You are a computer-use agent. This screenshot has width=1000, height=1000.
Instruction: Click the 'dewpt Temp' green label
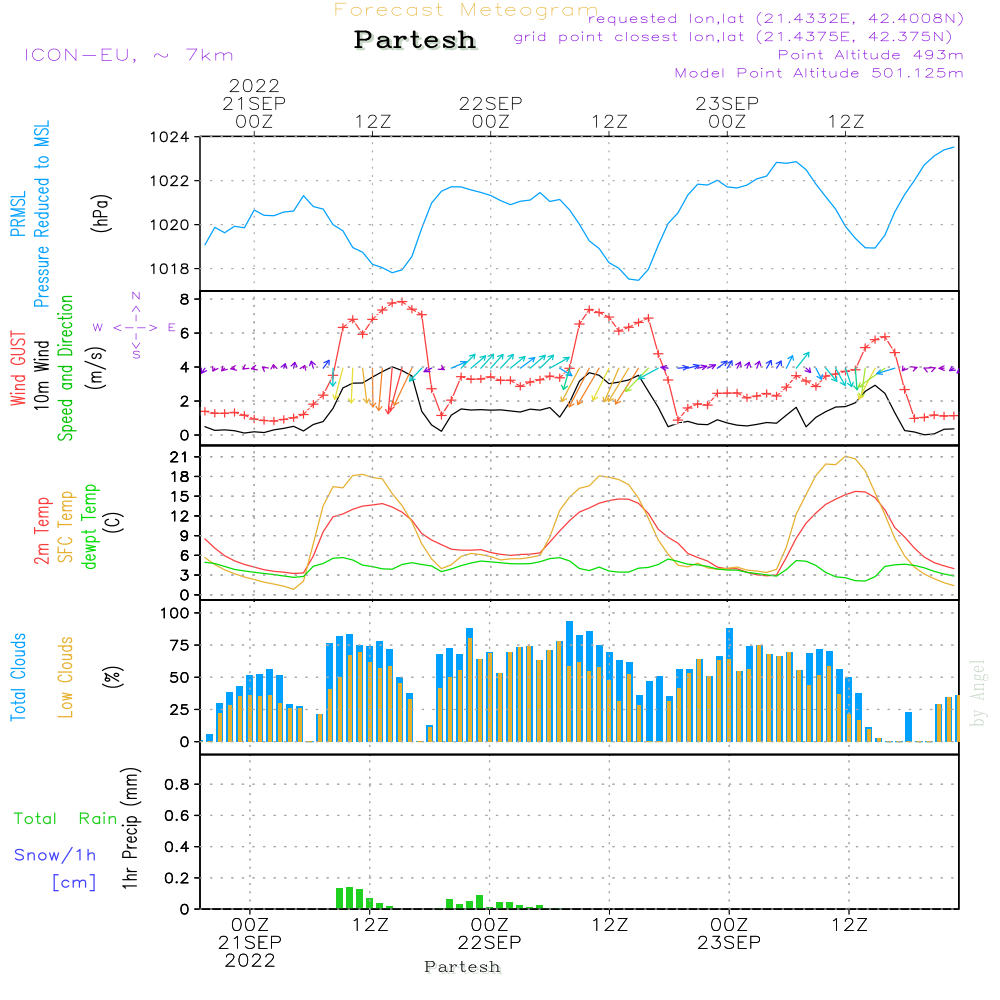[x=89, y=526]
